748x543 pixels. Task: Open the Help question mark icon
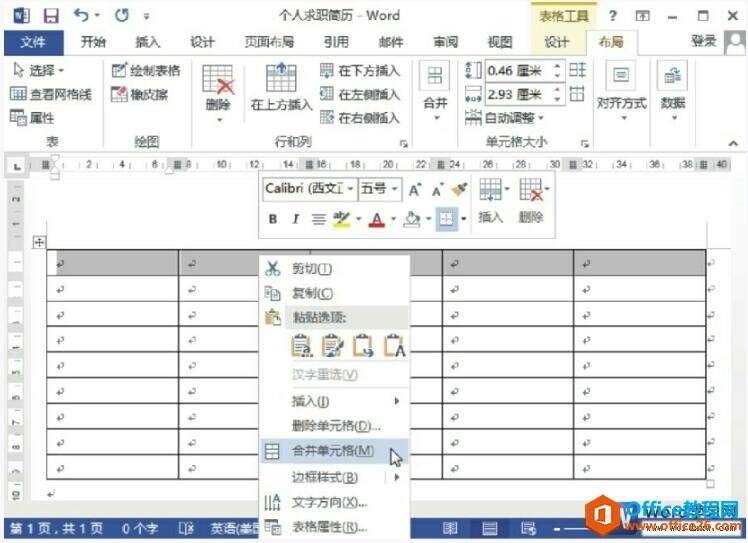[x=613, y=16]
